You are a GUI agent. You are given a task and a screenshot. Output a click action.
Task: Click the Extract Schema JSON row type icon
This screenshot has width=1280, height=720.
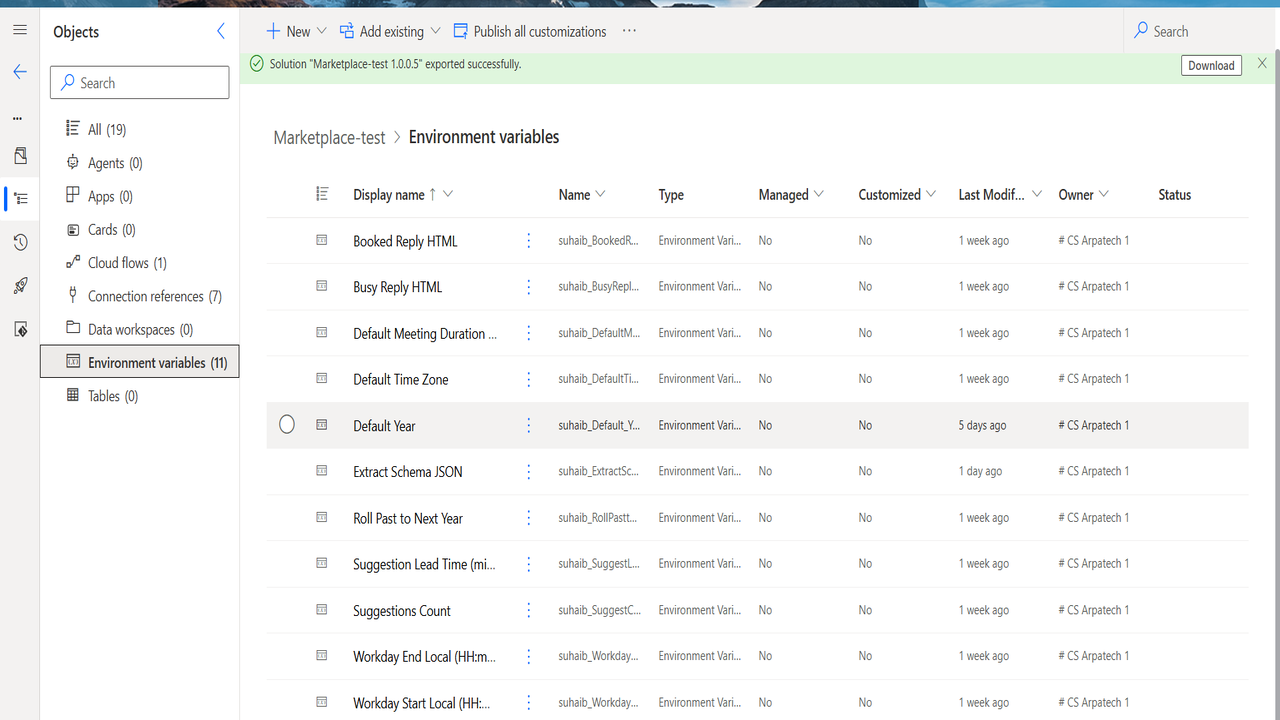coord(322,471)
